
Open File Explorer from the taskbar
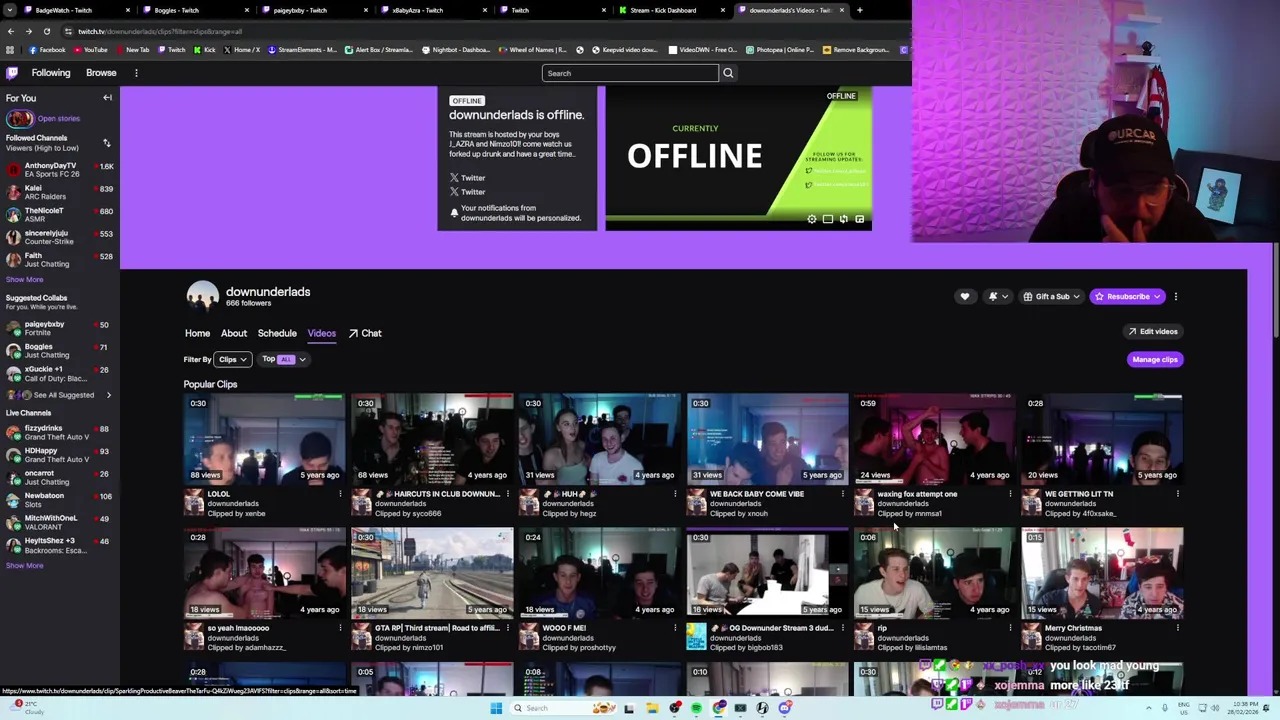pyautogui.click(x=652, y=708)
